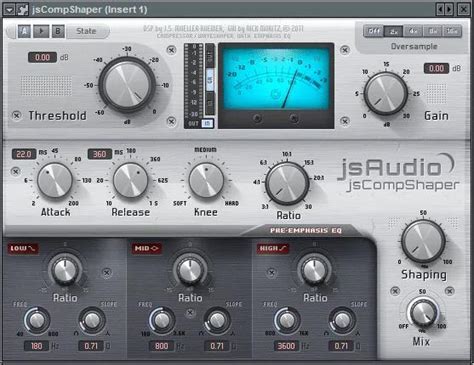Switch level meter to OUT
The image size is (474, 365).
pyautogui.click(x=193, y=124)
